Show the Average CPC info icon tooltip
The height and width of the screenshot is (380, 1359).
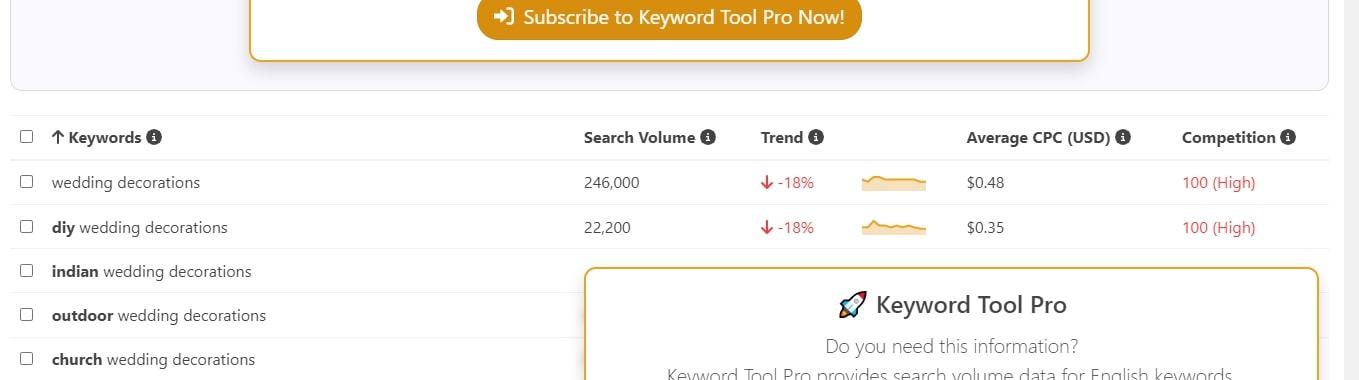[1123, 138]
